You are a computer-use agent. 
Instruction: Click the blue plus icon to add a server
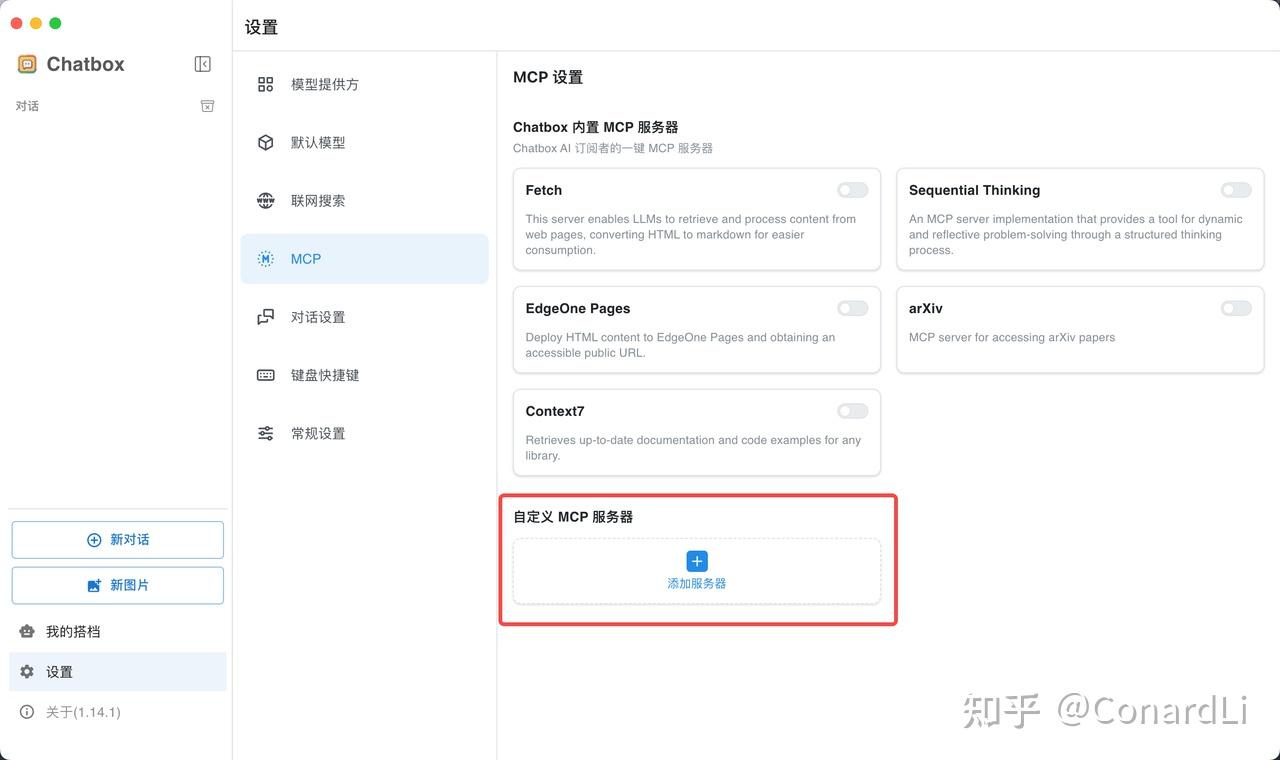(x=697, y=561)
